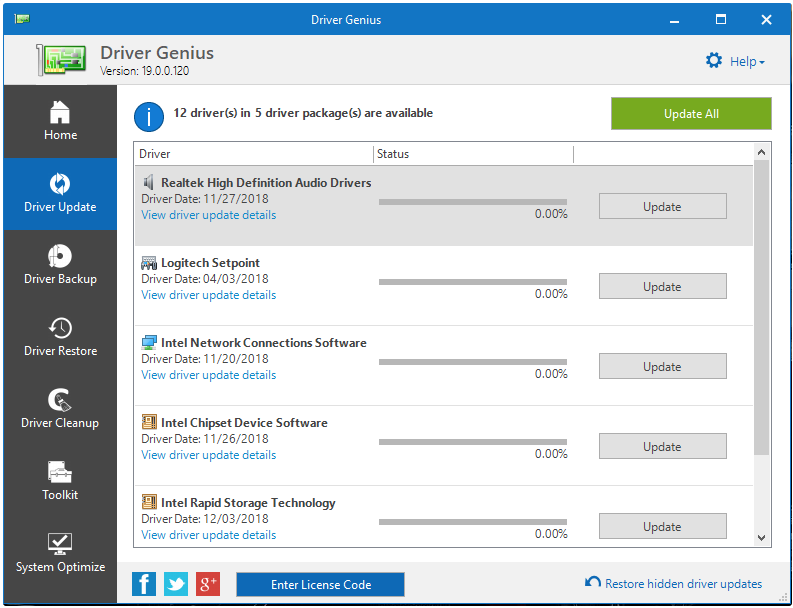This screenshot has height=608, width=793.
Task: Click the Intel Network Connections monitor icon
Action: [149, 342]
